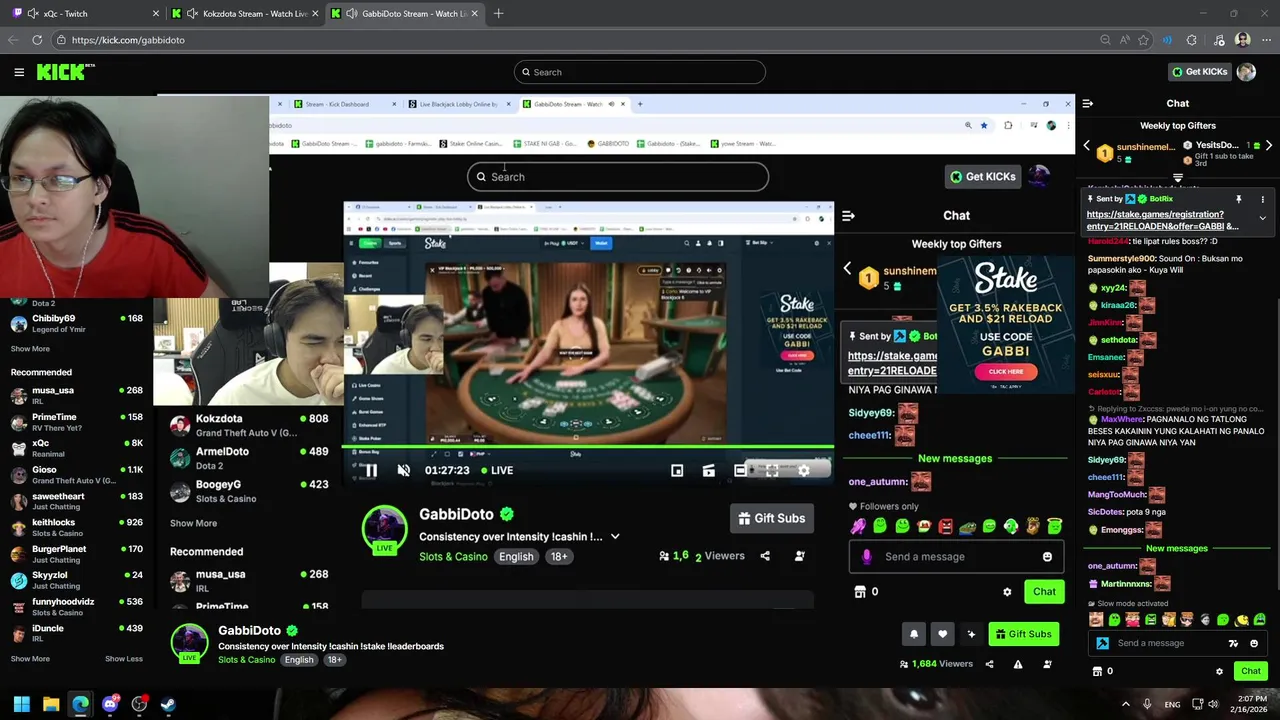Open Steam from the taskbar
This screenshot has height=720, width=1280.
168,704
